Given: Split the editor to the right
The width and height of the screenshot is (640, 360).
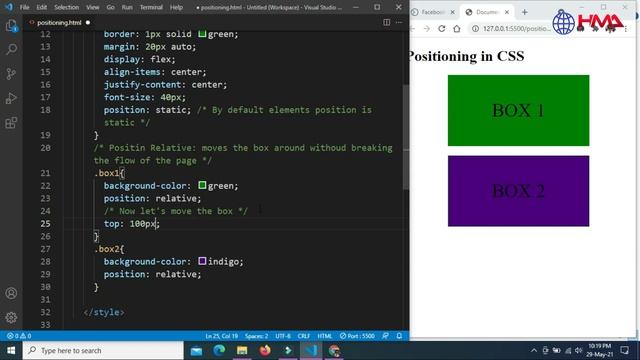Looking at the screenshot, I should pyautogui.click(x=386, y=22).
